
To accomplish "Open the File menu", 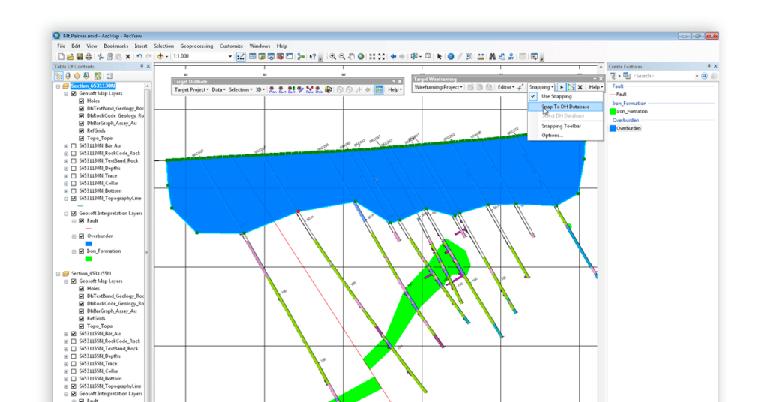I will point(61,46).
